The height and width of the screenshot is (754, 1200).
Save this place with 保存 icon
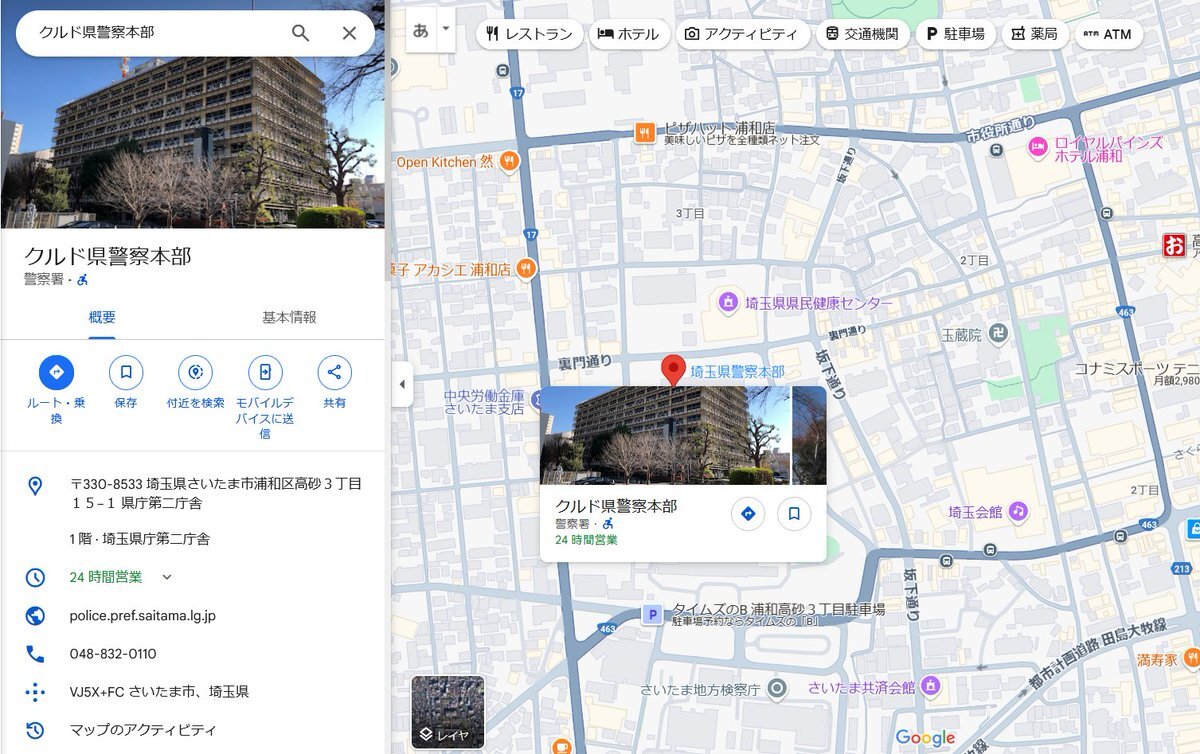tap(126, 373)
